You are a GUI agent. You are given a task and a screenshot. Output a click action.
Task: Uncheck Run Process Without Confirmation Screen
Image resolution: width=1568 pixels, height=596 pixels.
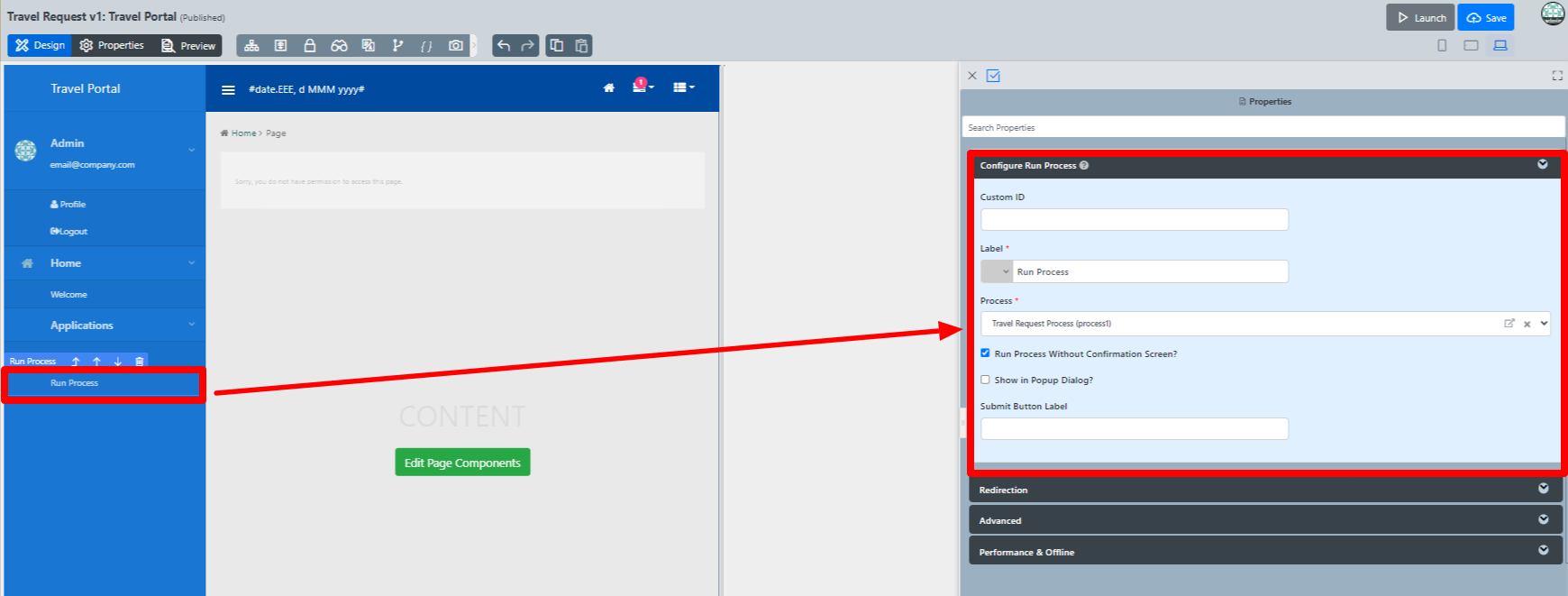click(985, 353)
